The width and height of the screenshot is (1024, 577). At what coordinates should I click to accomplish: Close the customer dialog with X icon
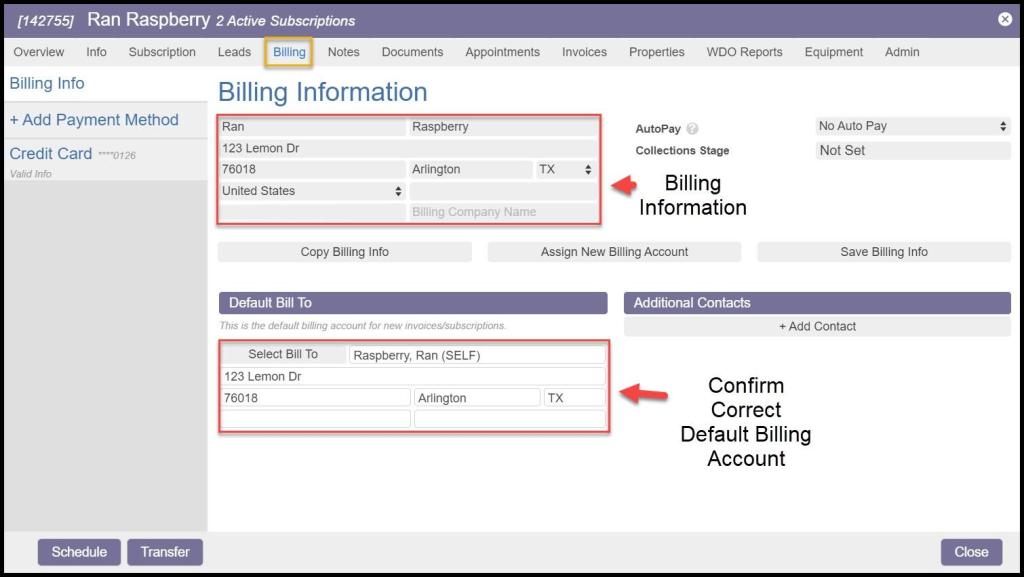(x=1004, y=19)
